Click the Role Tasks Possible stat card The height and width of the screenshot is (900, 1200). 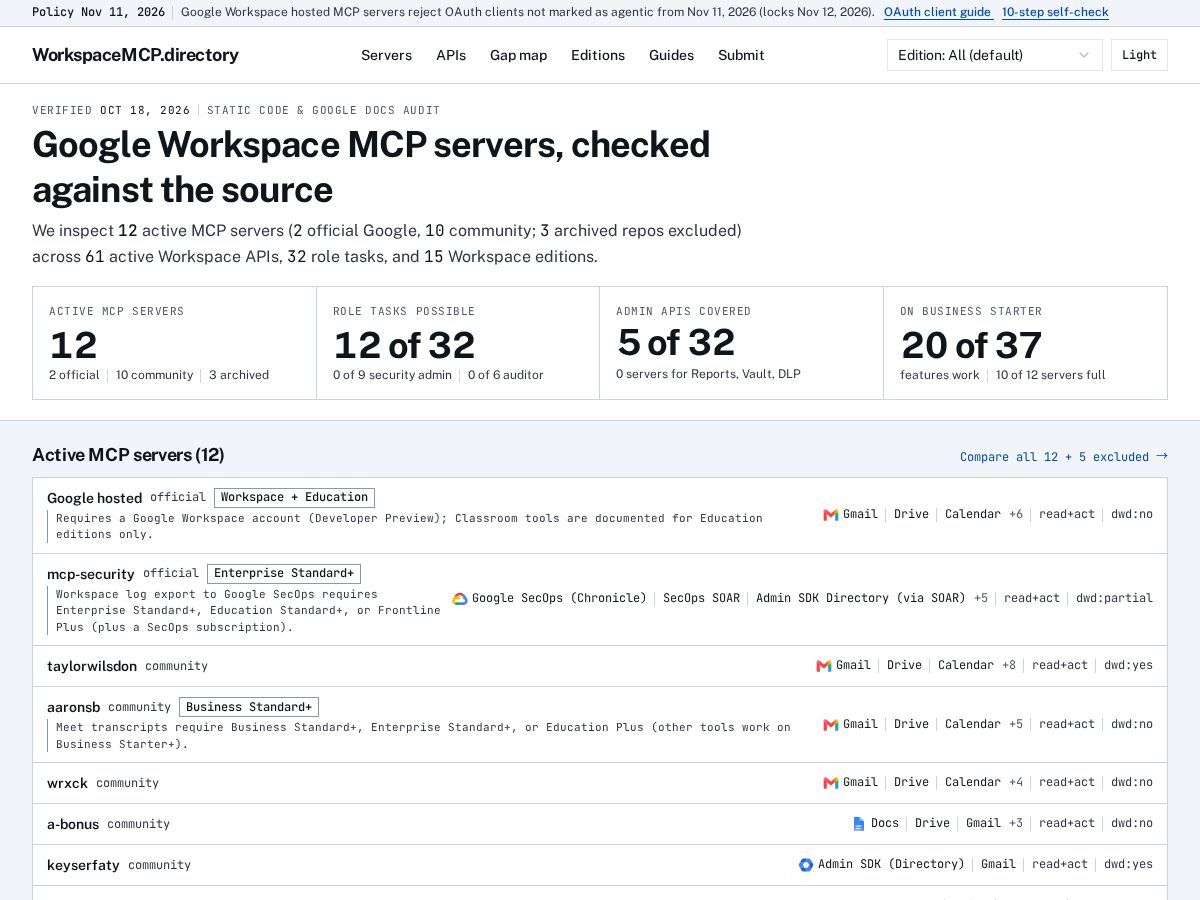point(458,343)
